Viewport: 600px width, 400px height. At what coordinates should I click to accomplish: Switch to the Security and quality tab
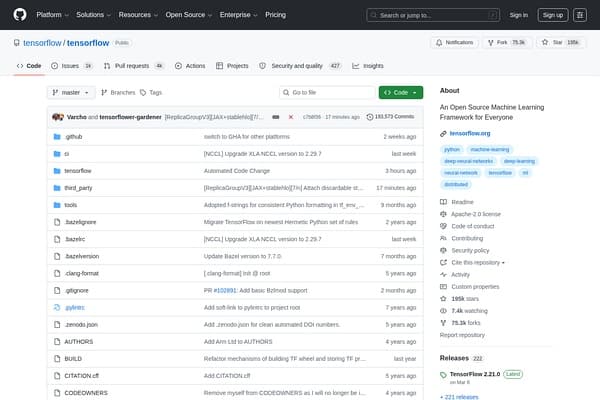pyautogui.click(x=300, y=66)
